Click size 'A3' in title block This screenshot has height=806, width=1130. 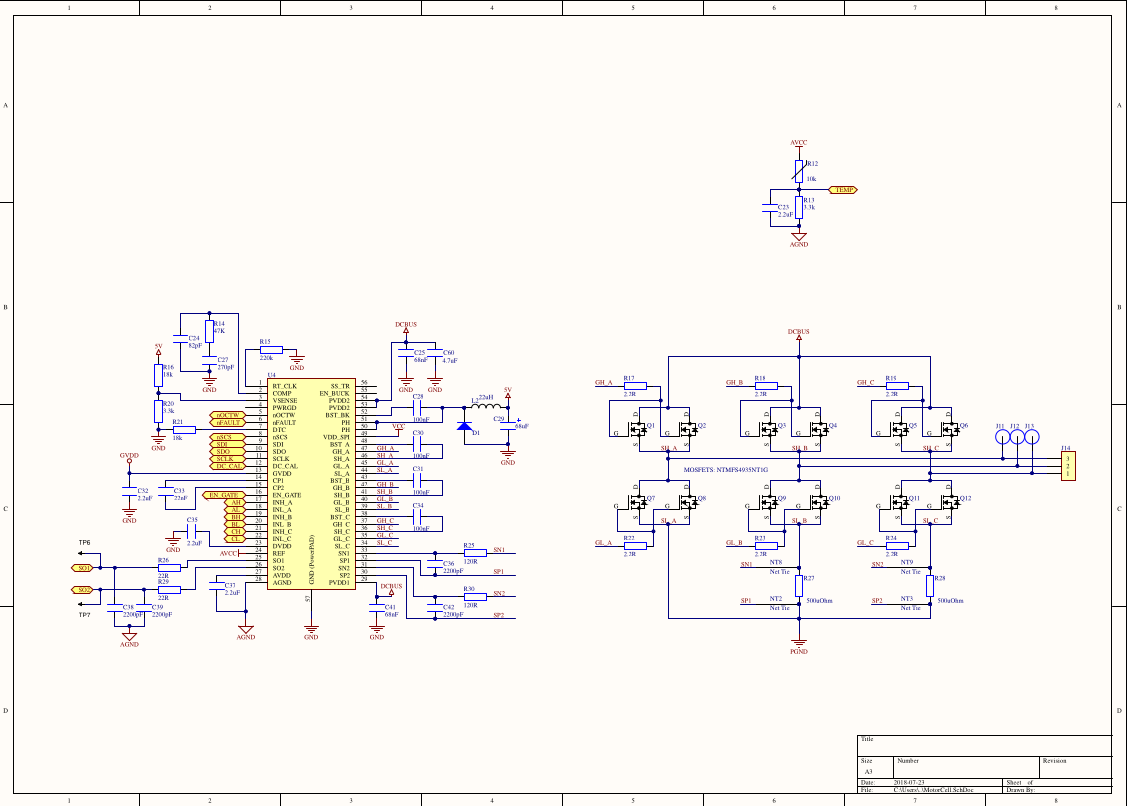coord(868,771)
